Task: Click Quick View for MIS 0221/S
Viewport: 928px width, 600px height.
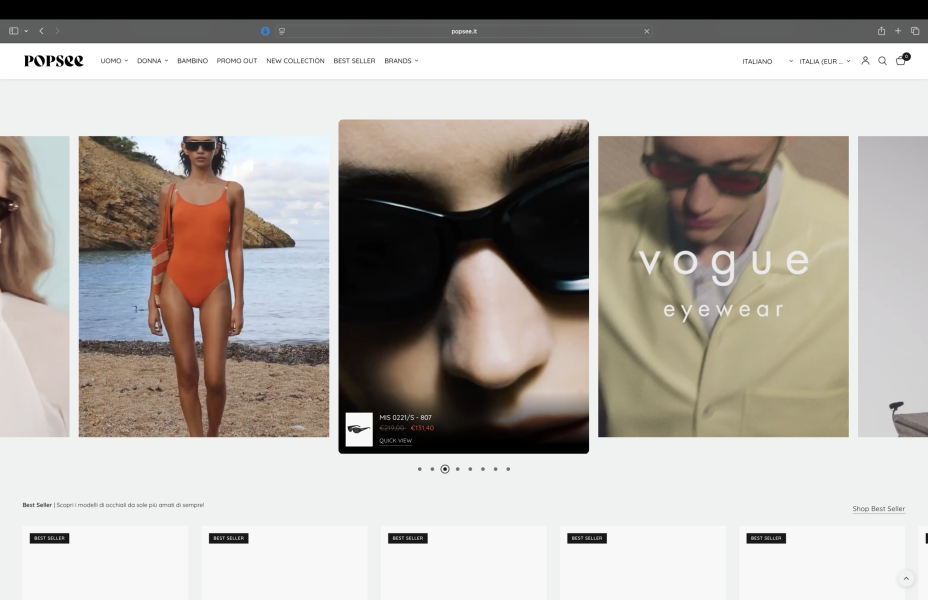Action: tap(395, 441)
